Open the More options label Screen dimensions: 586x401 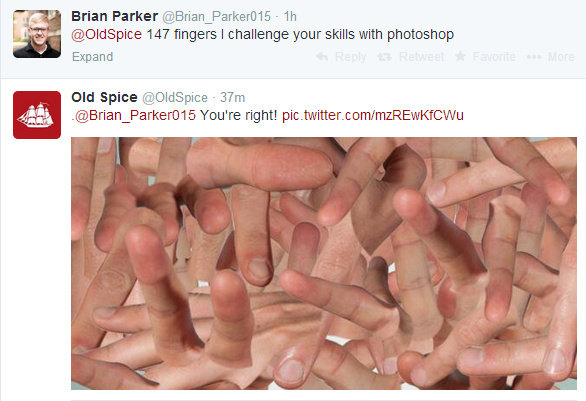pos(561,57)
